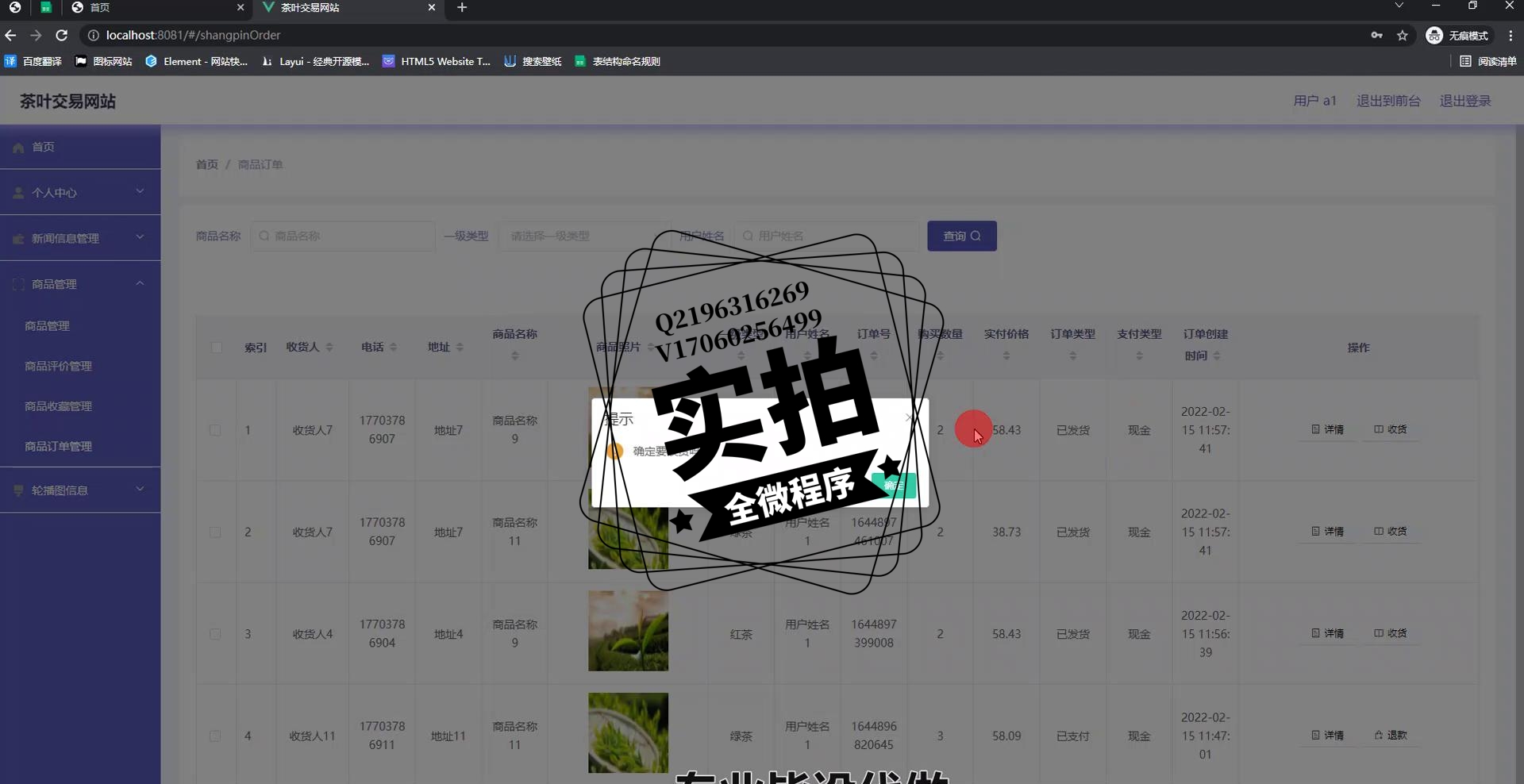Image resolution: width=1524 pixels, height=784 pixels.
Task: Open 首页 in the left sidebar
Action: [x=80, y=147]
